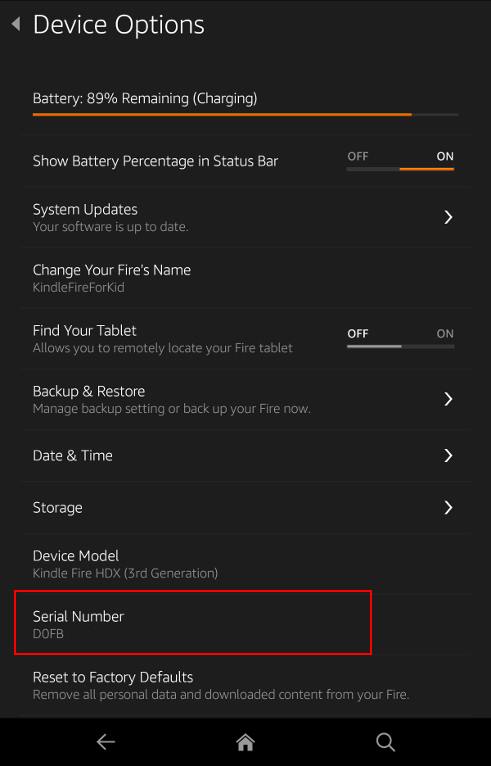Tap the back arrow beside Device Options
491x766 pixels.
pos(16,23)
